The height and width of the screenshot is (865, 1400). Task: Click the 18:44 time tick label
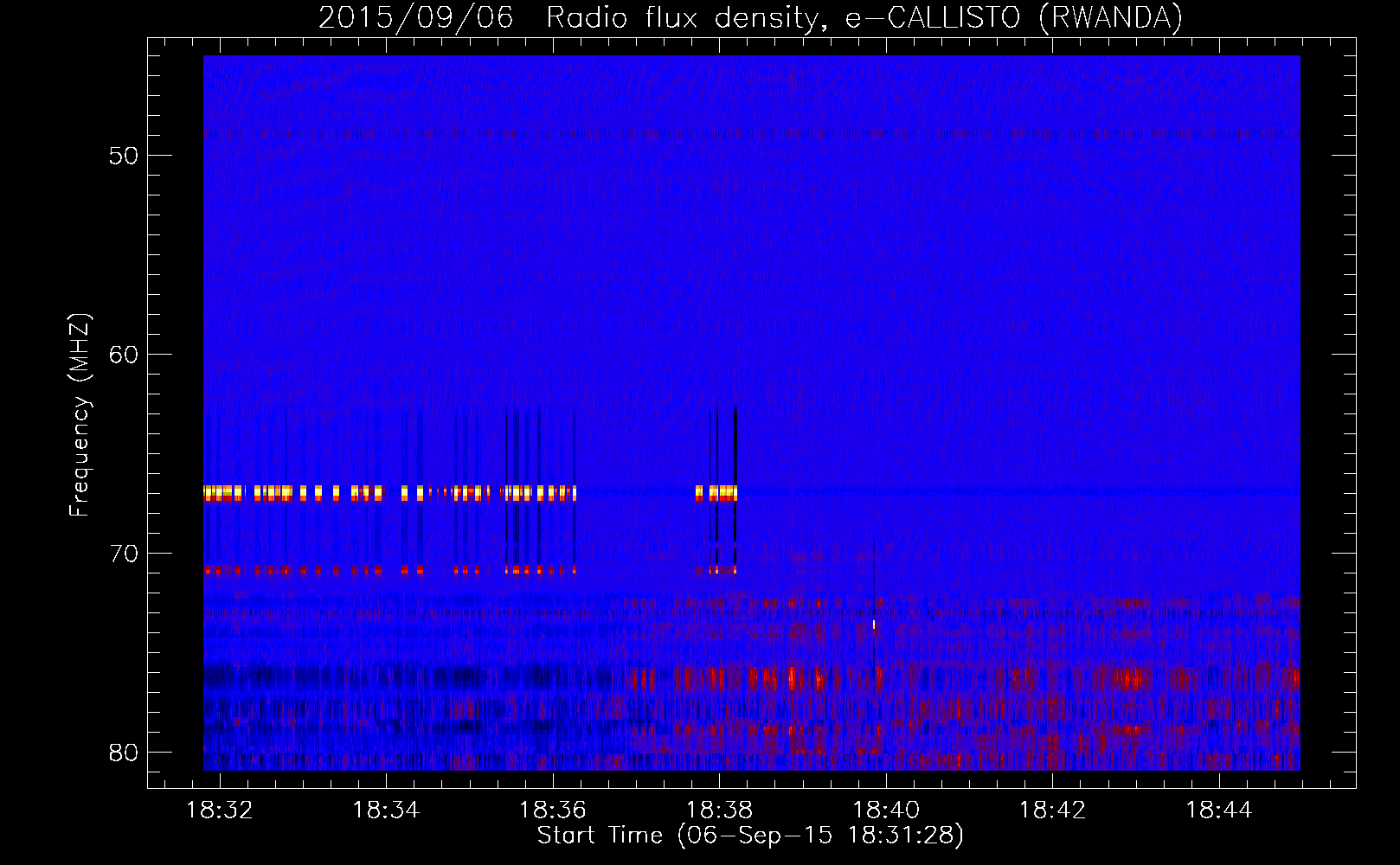[x=1219, y=811]
